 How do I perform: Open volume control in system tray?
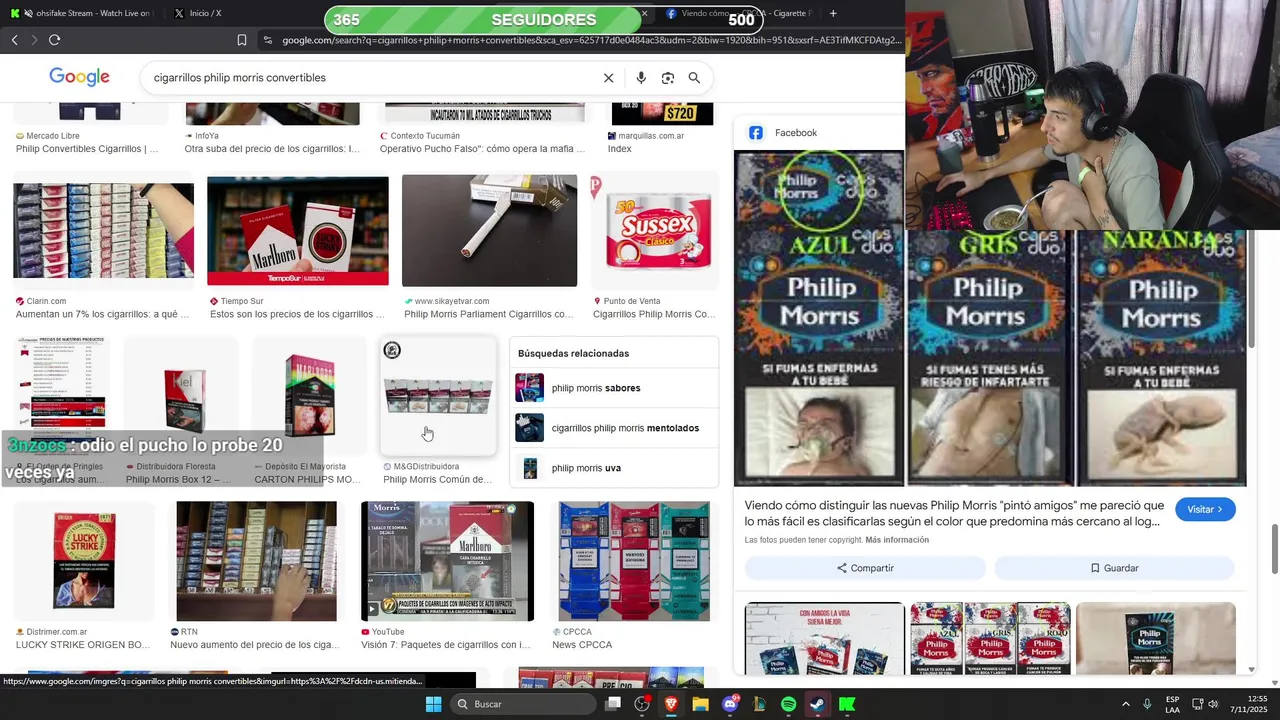[x=1214, y=704]
